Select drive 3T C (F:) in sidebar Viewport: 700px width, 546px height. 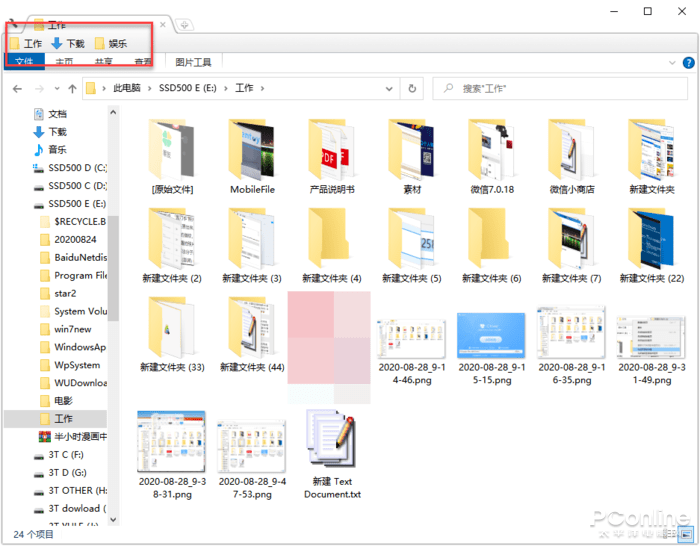click(x=59, y=455)
